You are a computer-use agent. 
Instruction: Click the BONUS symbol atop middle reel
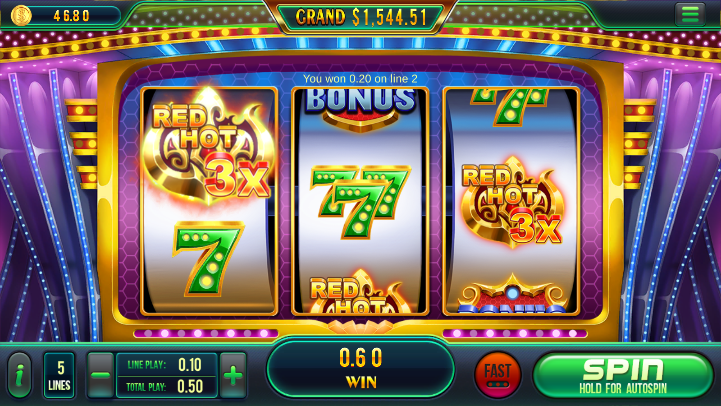[360, 109]
